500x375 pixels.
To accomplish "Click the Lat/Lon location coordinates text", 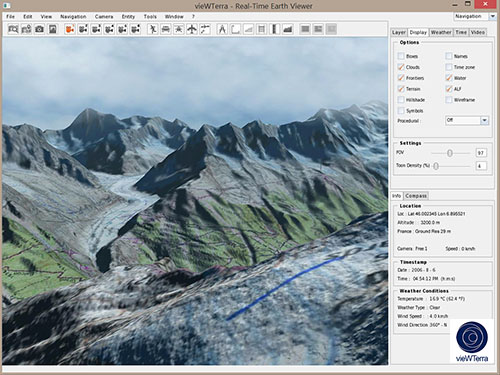I will [x=431, y=214].
